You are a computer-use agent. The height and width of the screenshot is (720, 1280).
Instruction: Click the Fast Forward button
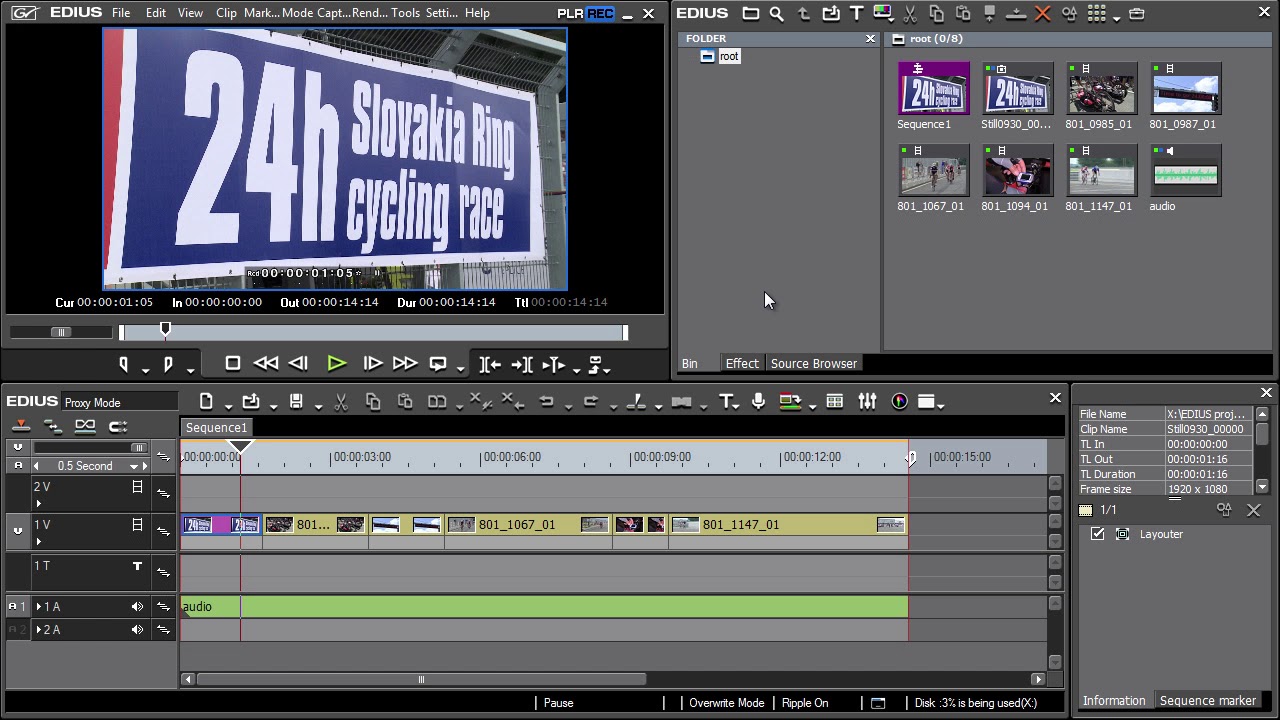[404, 364]
